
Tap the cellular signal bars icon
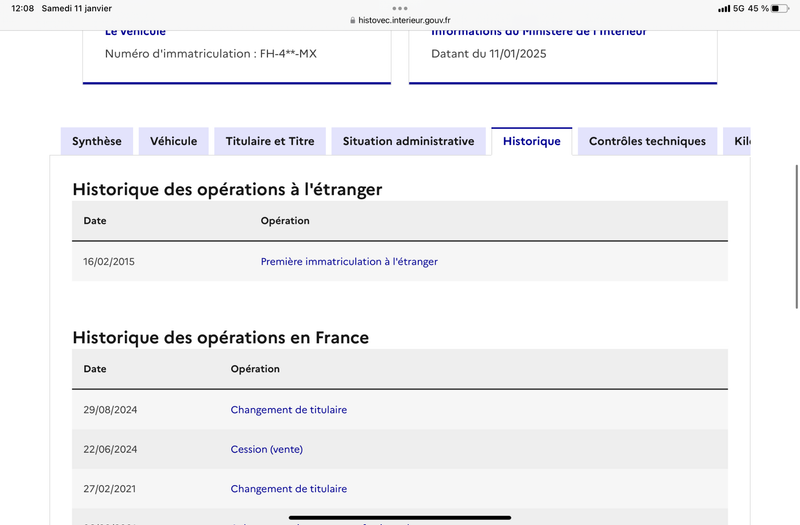[x=724, y=8]
